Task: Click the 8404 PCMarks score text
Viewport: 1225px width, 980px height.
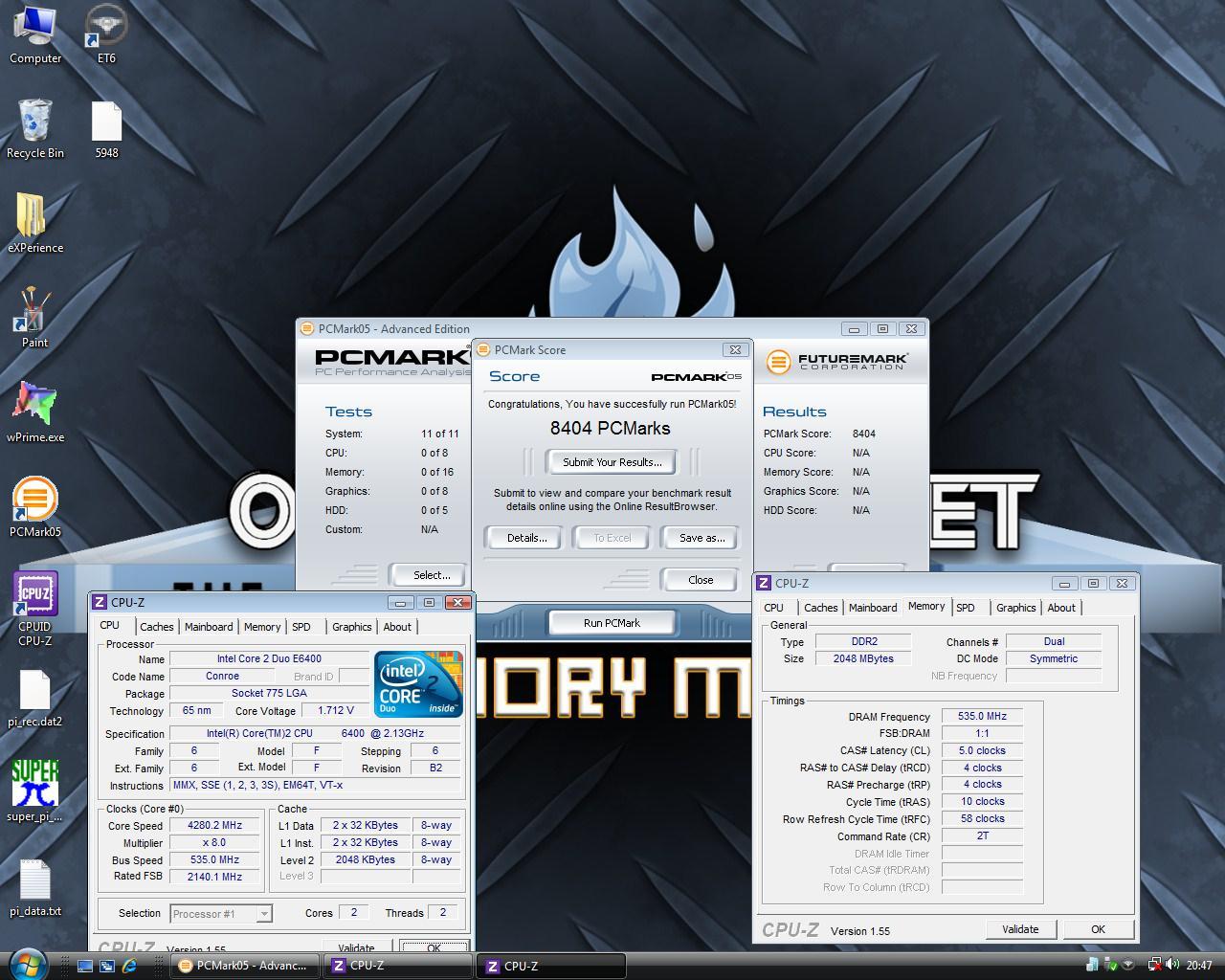Action: coord(610,429)
